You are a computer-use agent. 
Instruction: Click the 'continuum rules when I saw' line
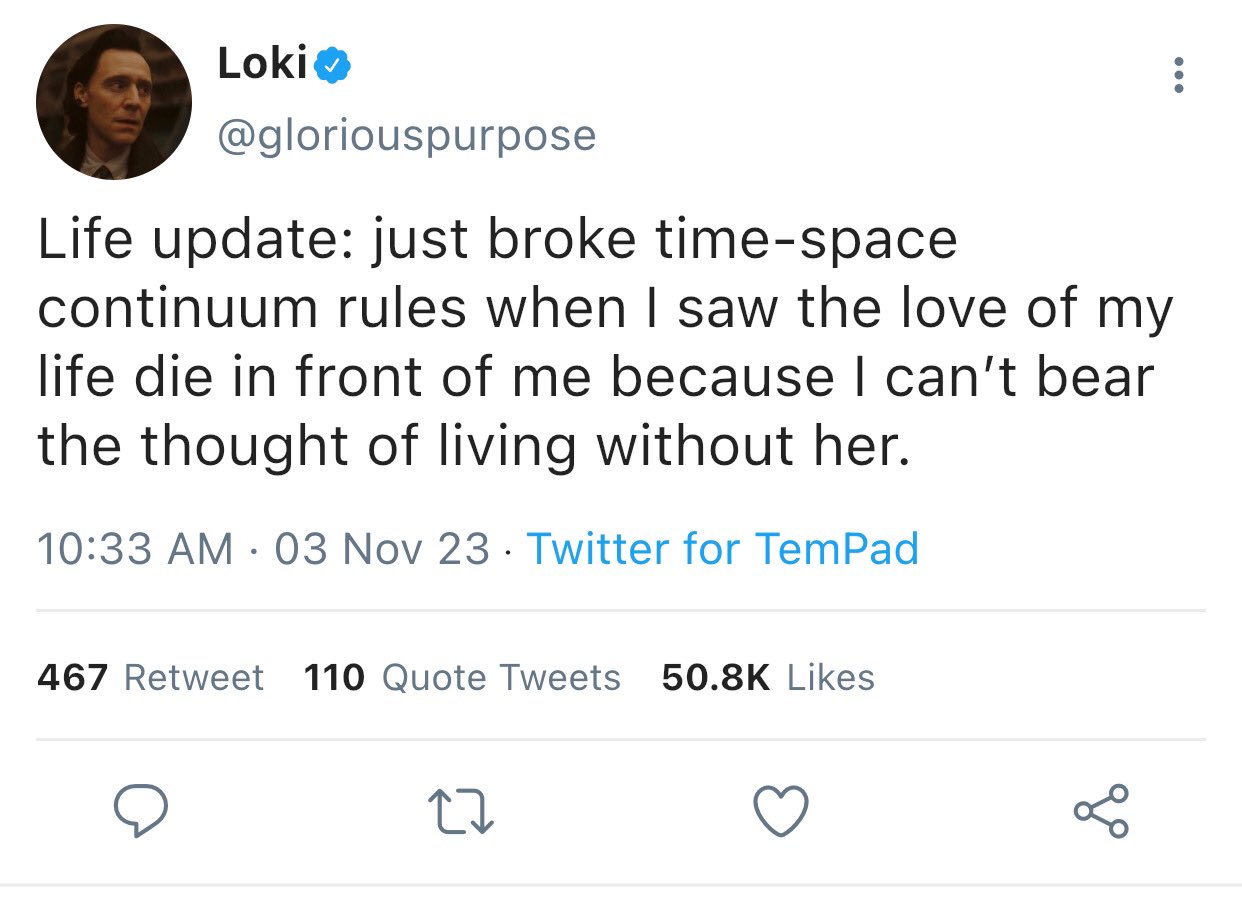(x=605, y=311)
